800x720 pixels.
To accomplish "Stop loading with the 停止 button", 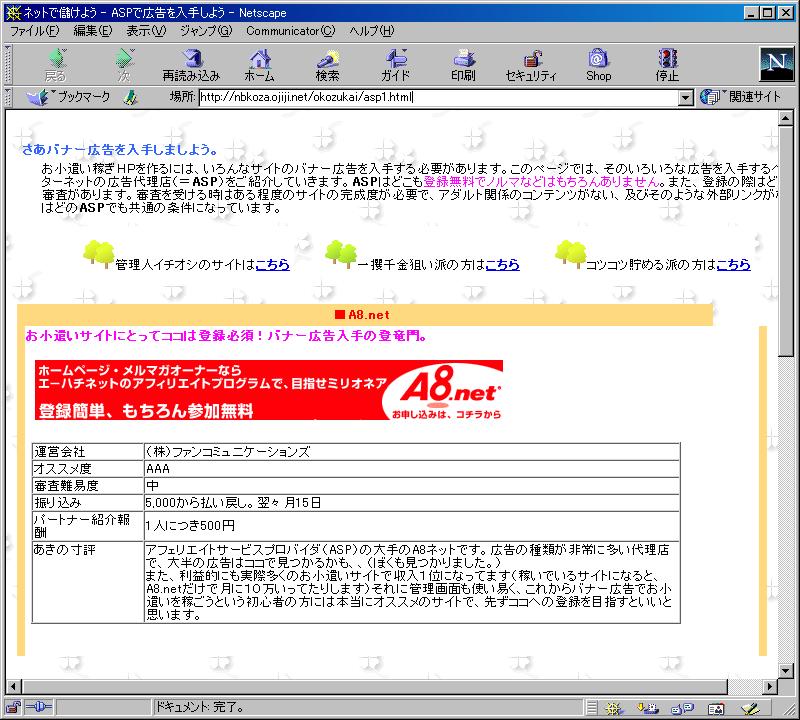I will tap(667, 65).
